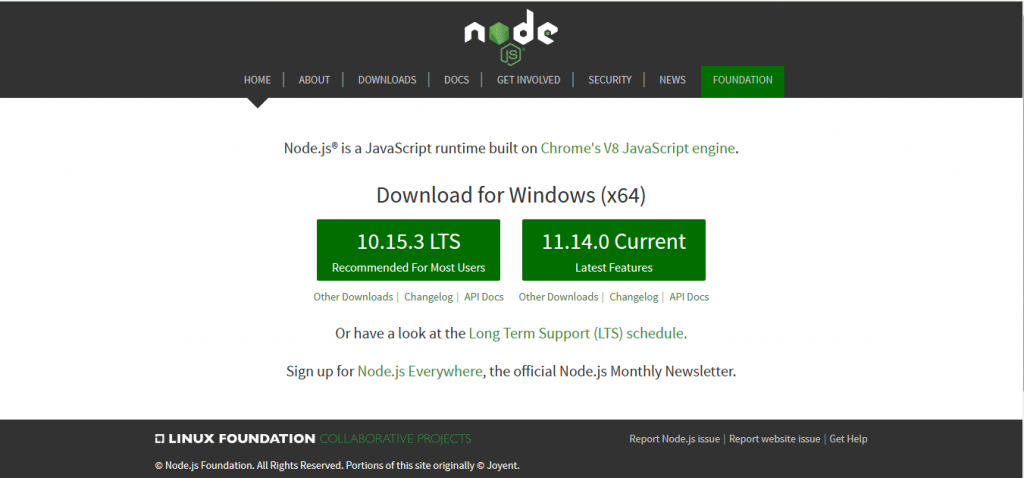Open the NEWS nav item

tap(672, 80)
